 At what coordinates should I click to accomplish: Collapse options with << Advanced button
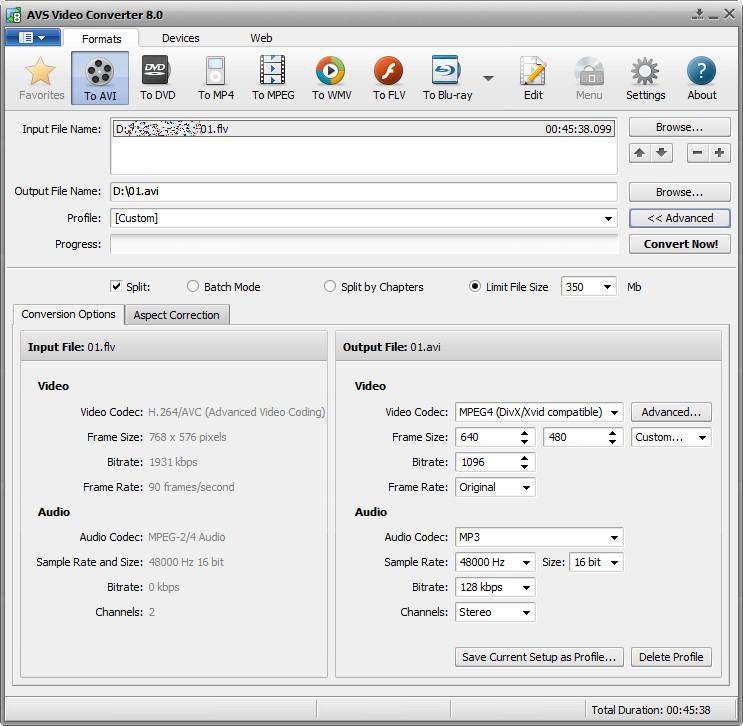[x=680, y=218]
